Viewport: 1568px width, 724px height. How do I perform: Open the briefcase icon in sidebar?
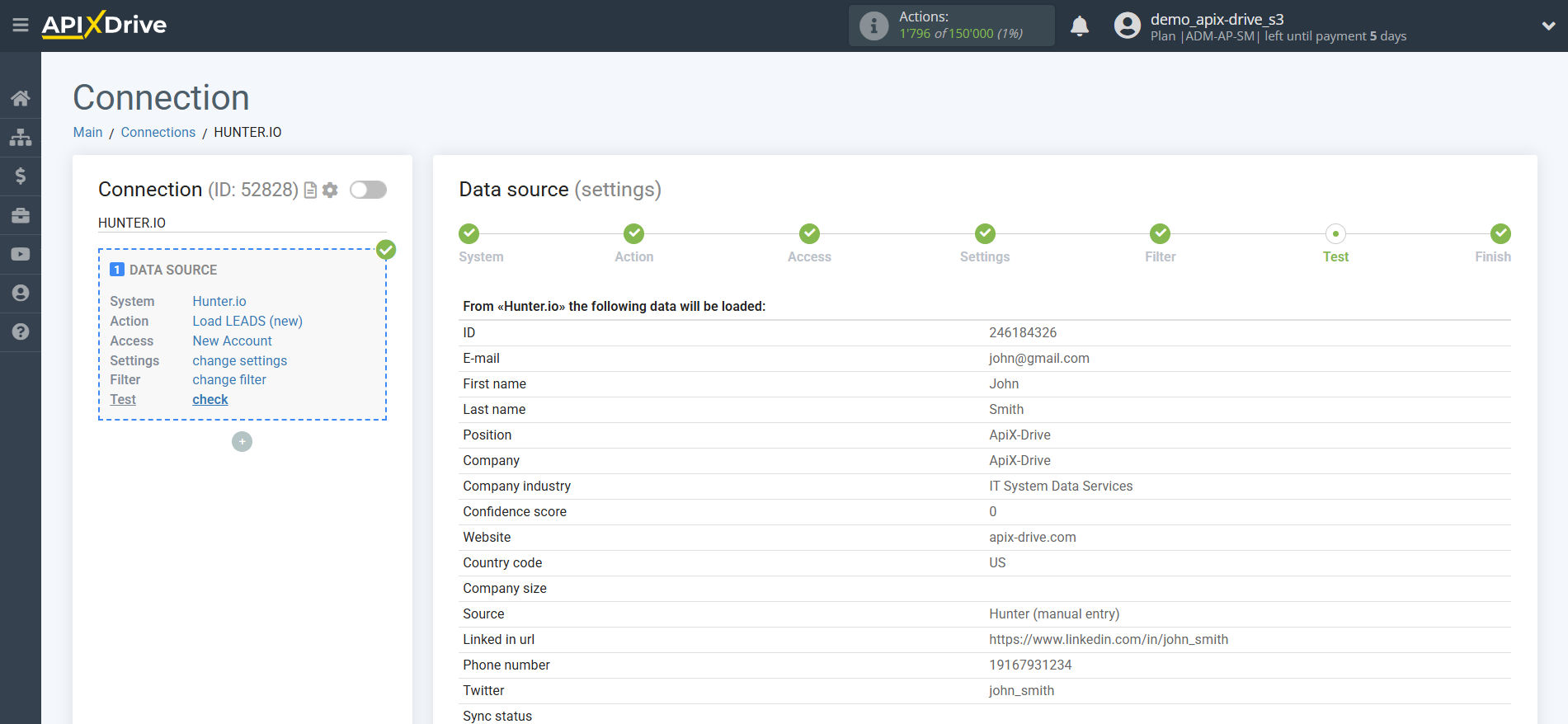21,215
